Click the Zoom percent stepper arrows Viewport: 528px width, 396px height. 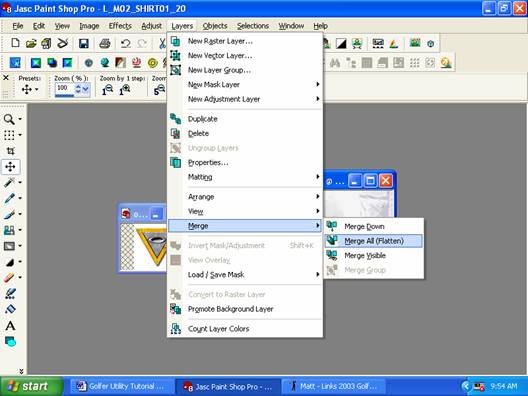pyautogui.click(x=78, y=89)
